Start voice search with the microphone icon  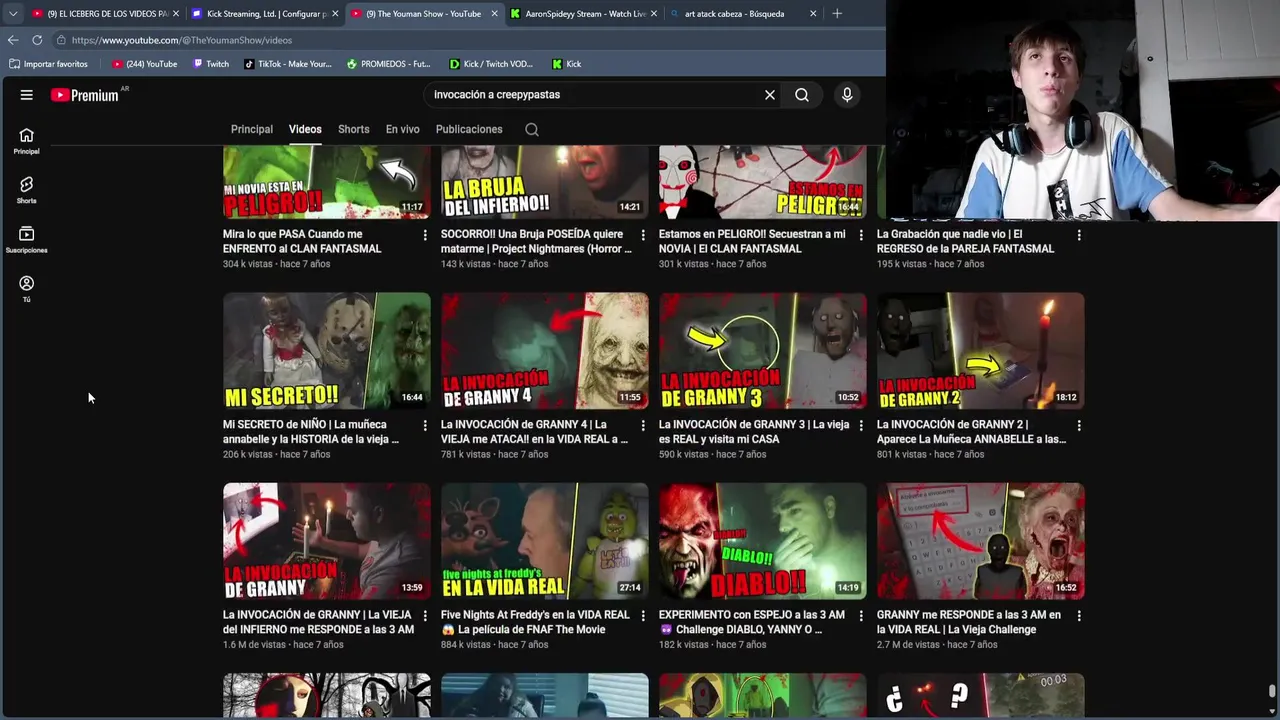[847, 95]
